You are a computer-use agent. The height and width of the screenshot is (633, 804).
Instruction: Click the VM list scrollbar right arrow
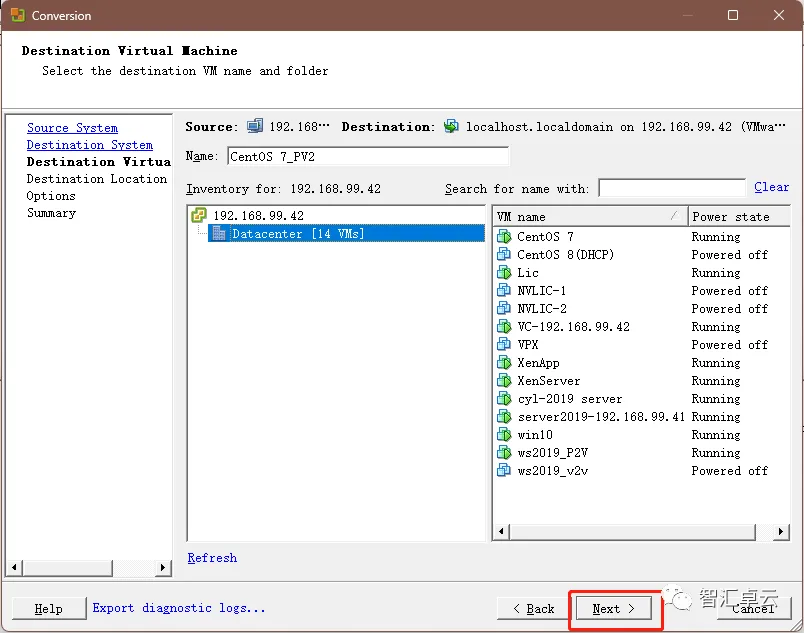(781, 532)
